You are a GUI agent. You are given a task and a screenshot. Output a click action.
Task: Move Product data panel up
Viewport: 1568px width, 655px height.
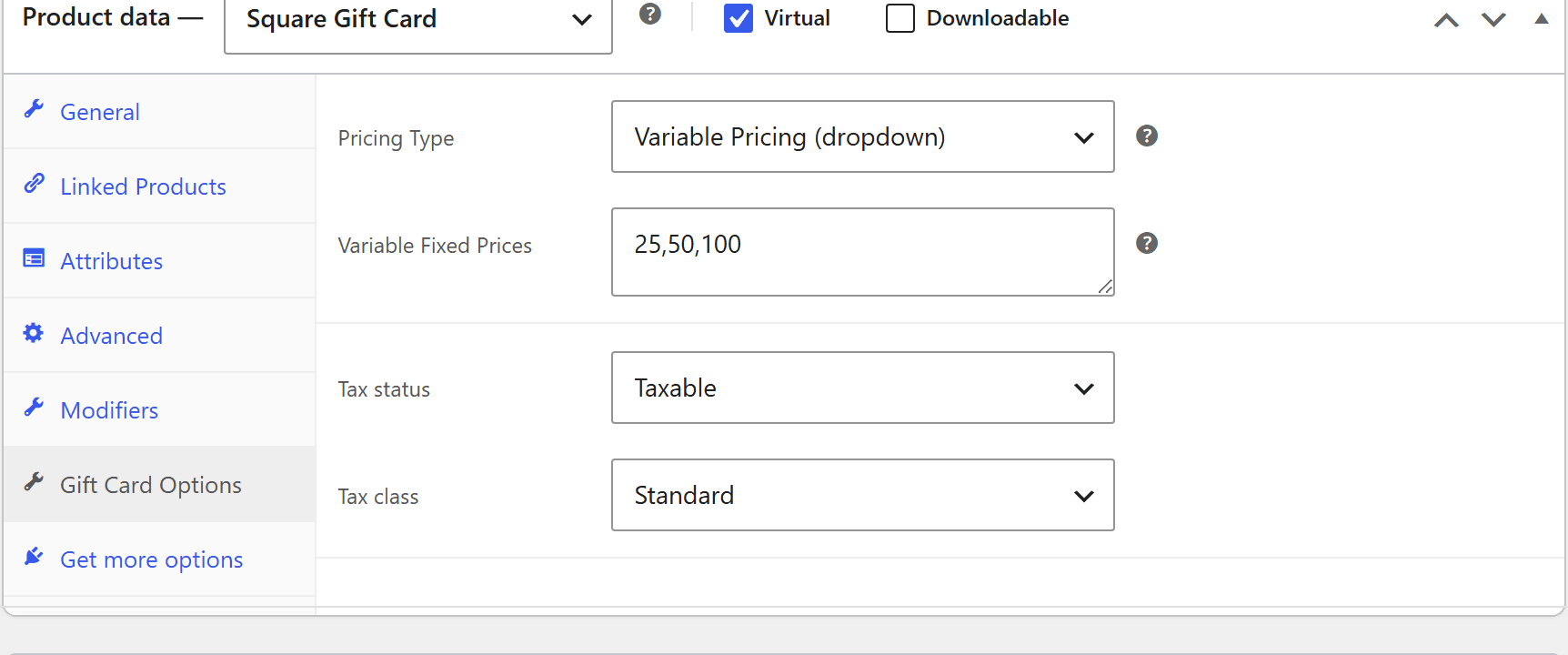[x=1446, y=20]
